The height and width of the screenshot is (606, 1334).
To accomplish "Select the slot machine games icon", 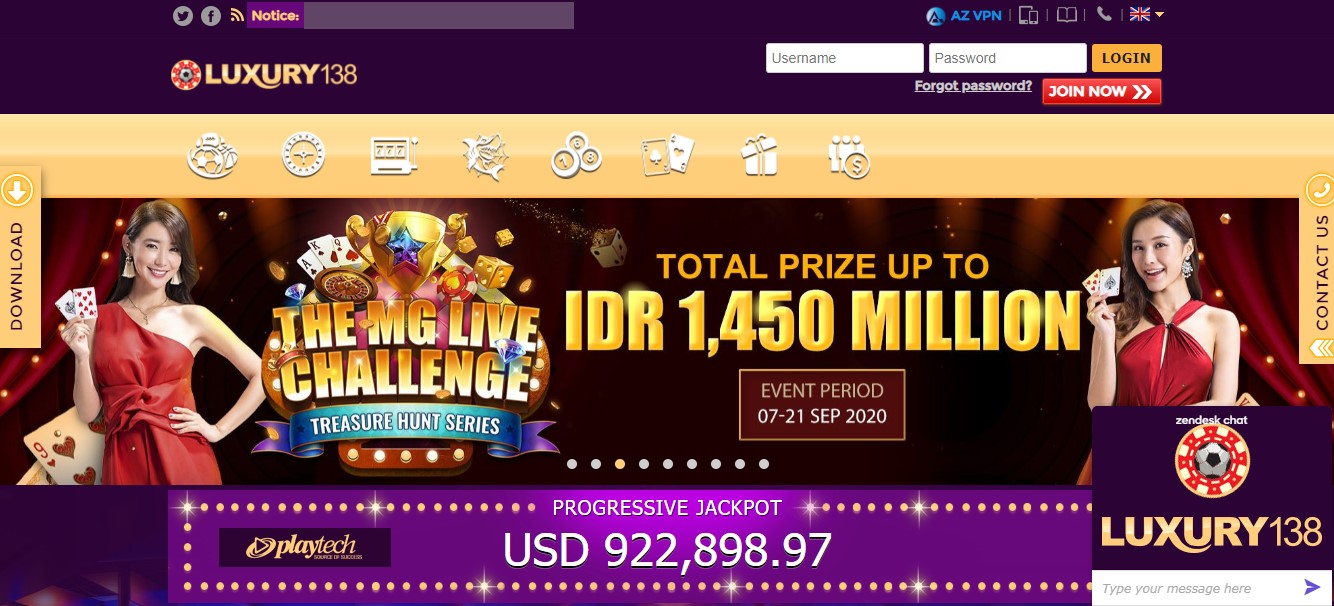I will coord(394,155).
